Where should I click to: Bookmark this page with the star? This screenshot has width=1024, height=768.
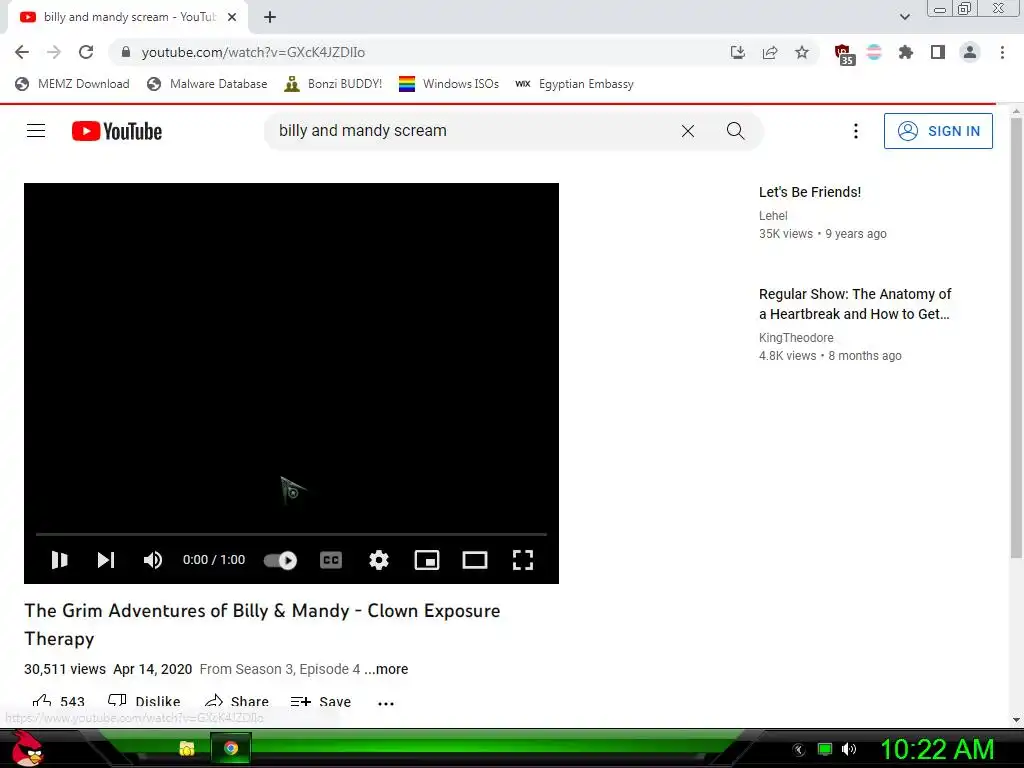click(802, 52)
